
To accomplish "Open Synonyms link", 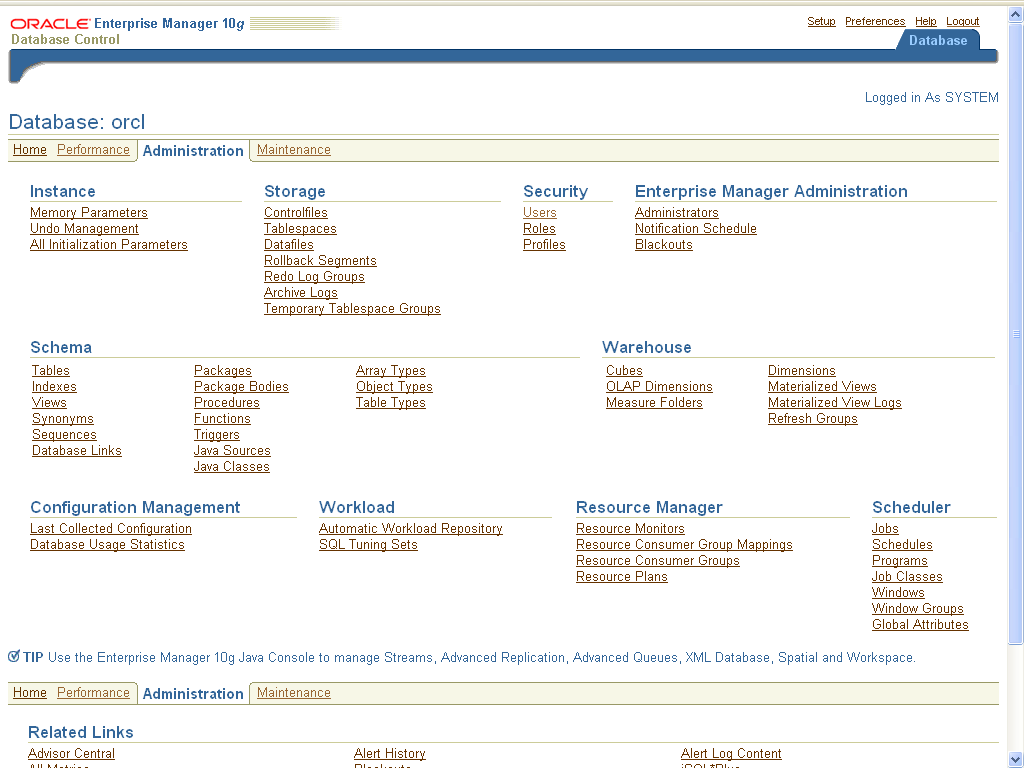I will click(63, 419).
